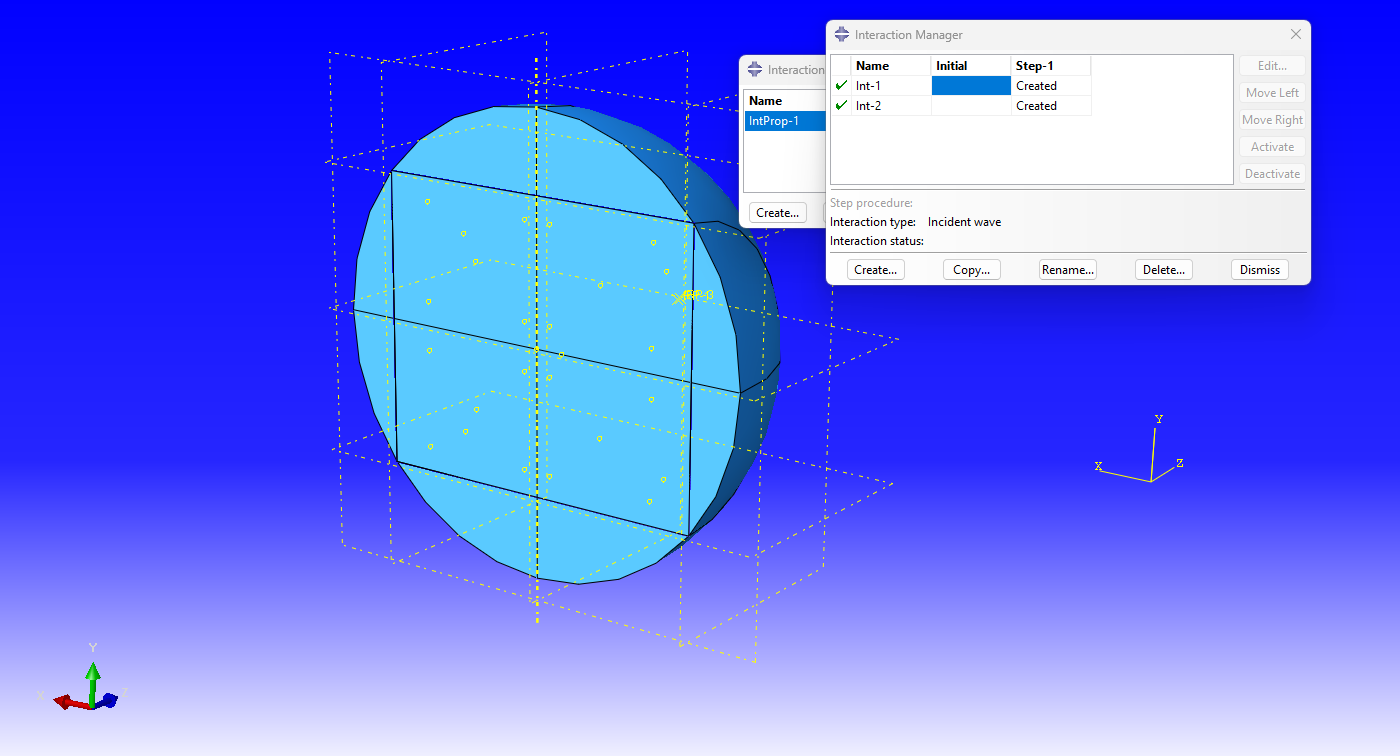This screenshot has width=1400, height=756.
Task: Click the background Interaction window title icon
Action: click(x=755, y=70)
